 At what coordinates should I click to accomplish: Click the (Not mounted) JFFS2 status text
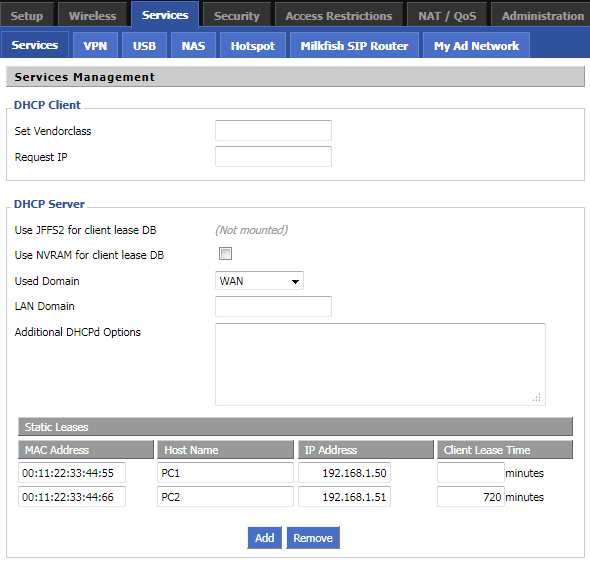251,230
